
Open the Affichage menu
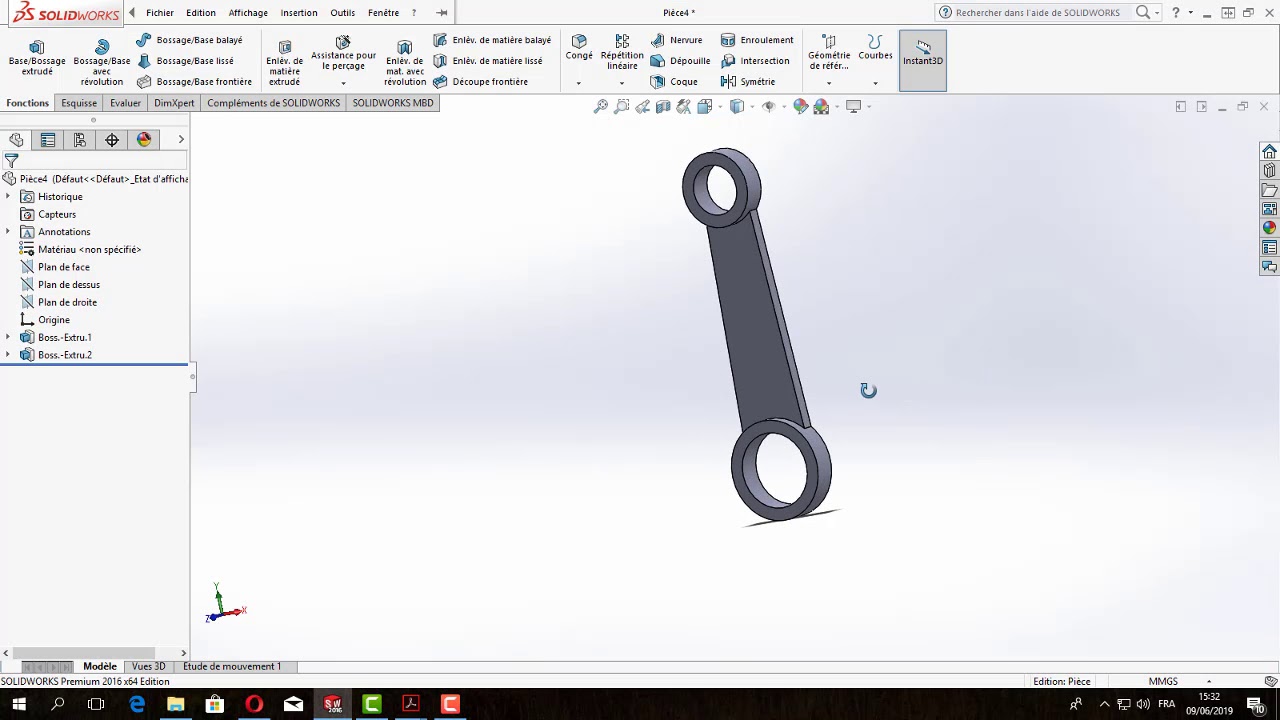click(248, 13)
